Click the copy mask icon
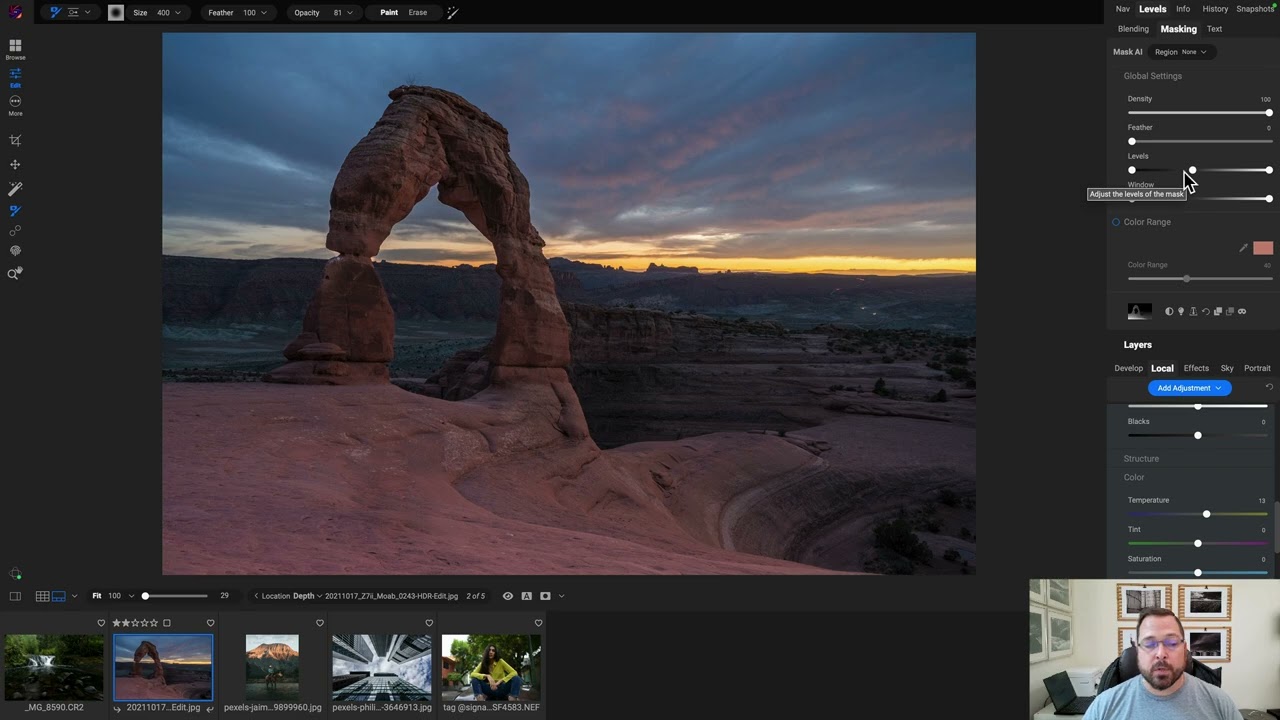Image resolution: width=1280 pixels, height=720 pixels. point(1217,311)
